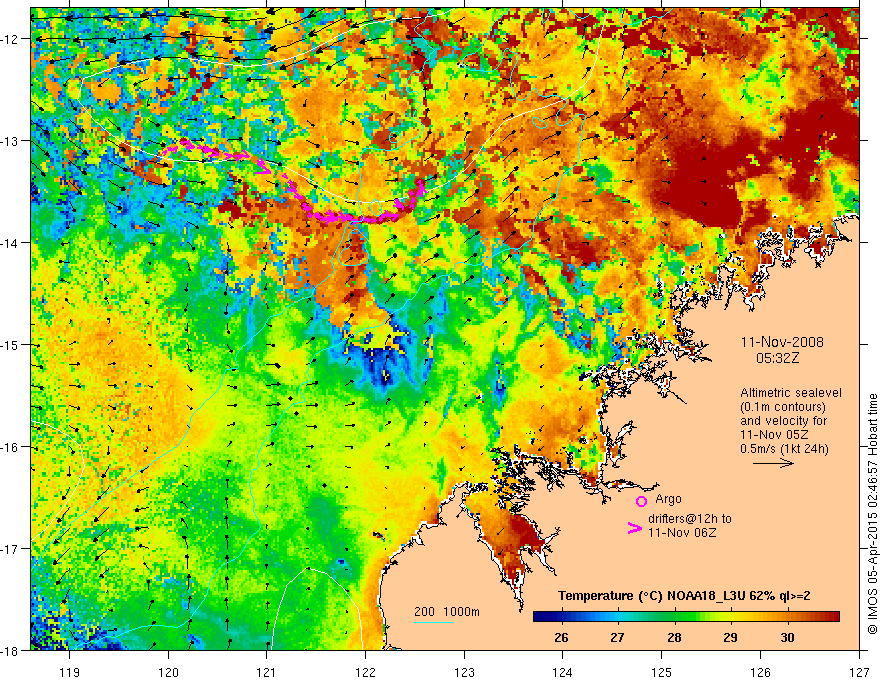This screenshot has height=680, width=880.
Task: Click longitude label 121 on bottom axis
Action: (x=267, y=672)
